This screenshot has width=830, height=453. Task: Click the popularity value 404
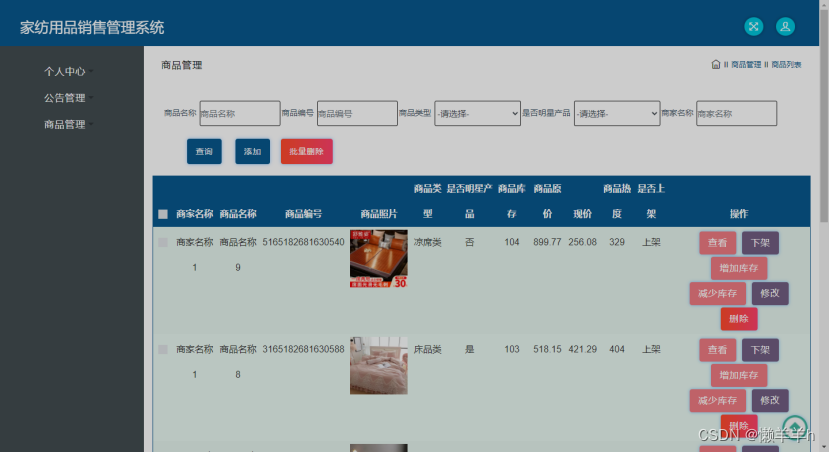[x=617, y=349]
